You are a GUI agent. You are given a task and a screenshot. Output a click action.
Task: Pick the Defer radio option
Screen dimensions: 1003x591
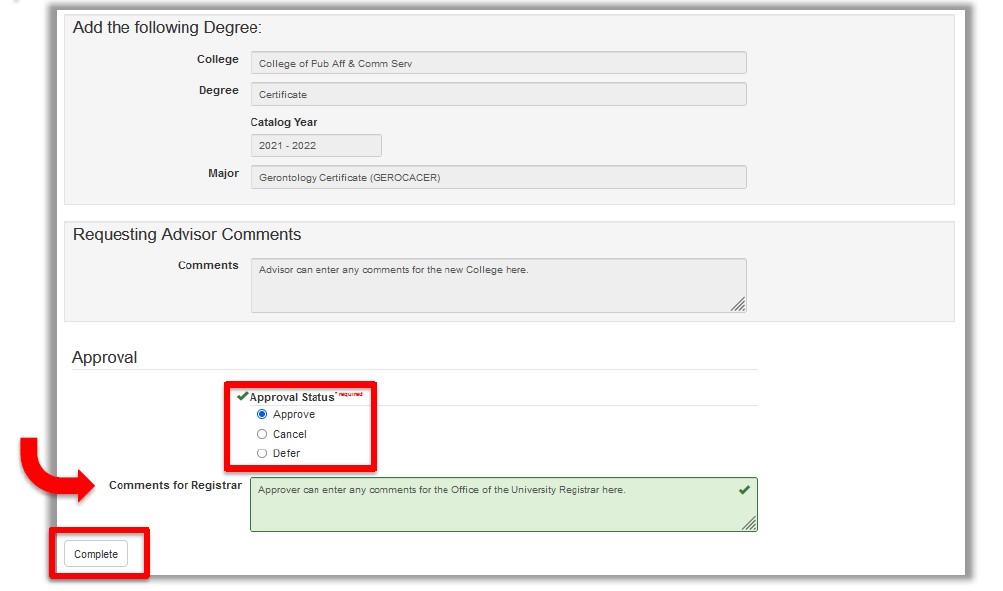click(262, 453)
